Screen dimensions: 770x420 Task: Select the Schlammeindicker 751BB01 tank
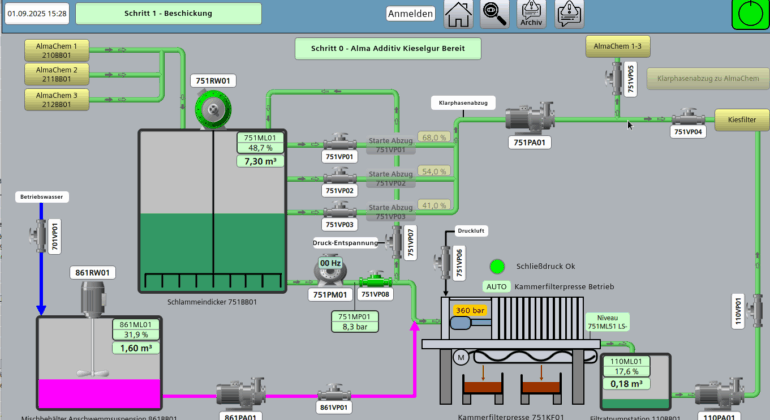pos(213,211)
